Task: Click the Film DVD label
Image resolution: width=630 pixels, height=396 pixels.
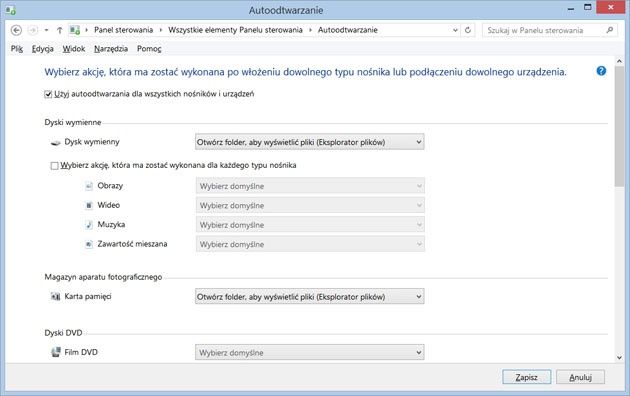Action: [x=81, y=352]
